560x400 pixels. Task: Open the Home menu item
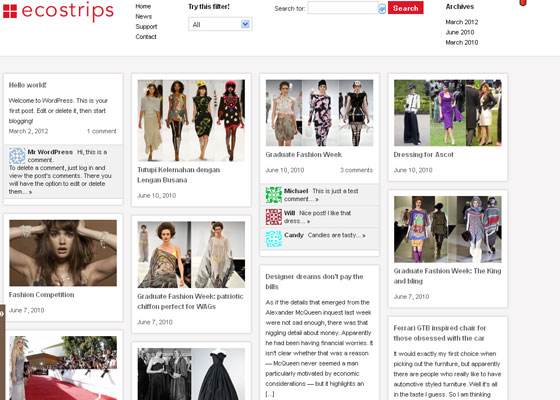pyautogui.click(x=143, y=6)
